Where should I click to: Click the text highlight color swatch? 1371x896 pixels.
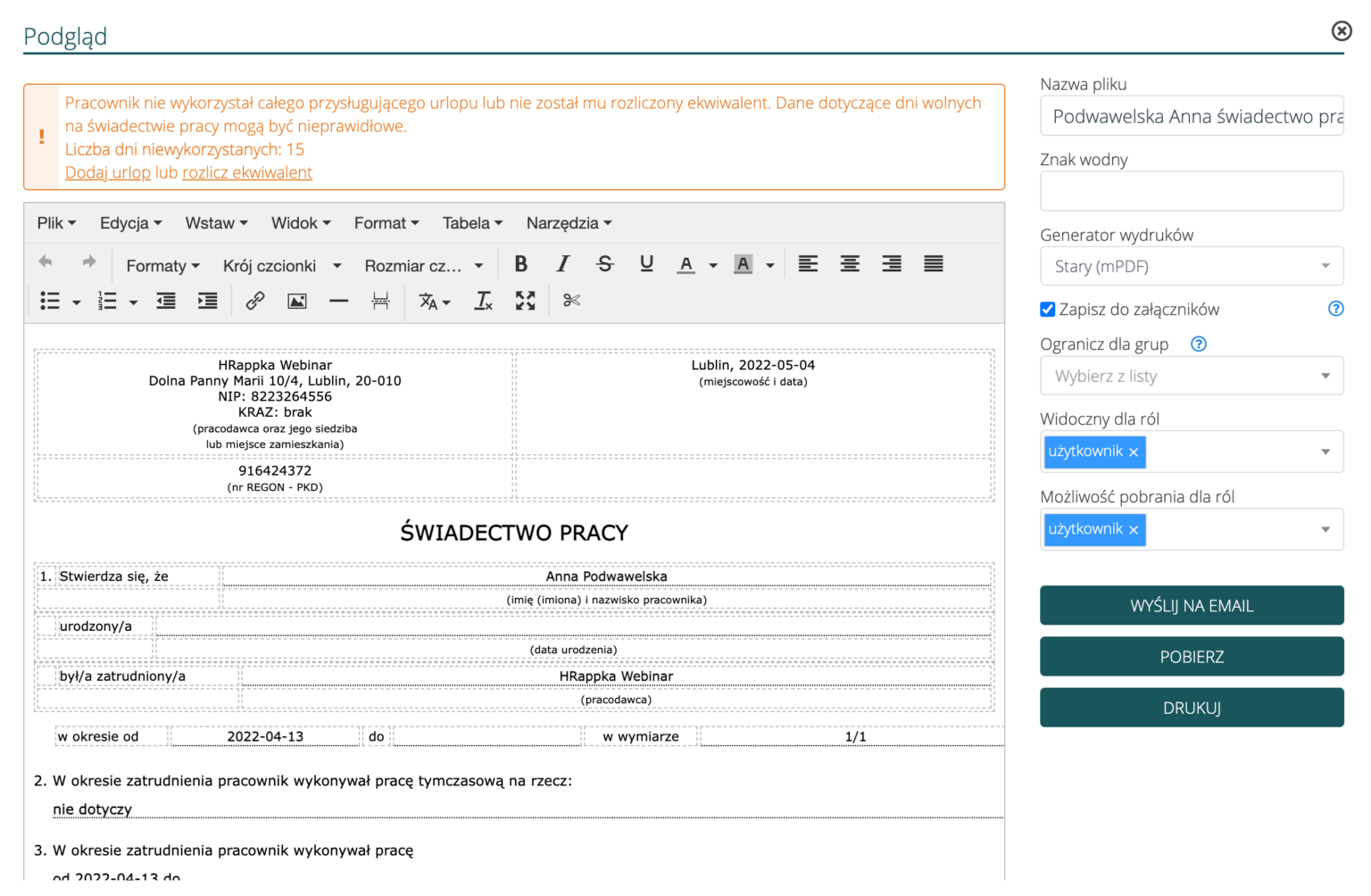tap(743, 264)
